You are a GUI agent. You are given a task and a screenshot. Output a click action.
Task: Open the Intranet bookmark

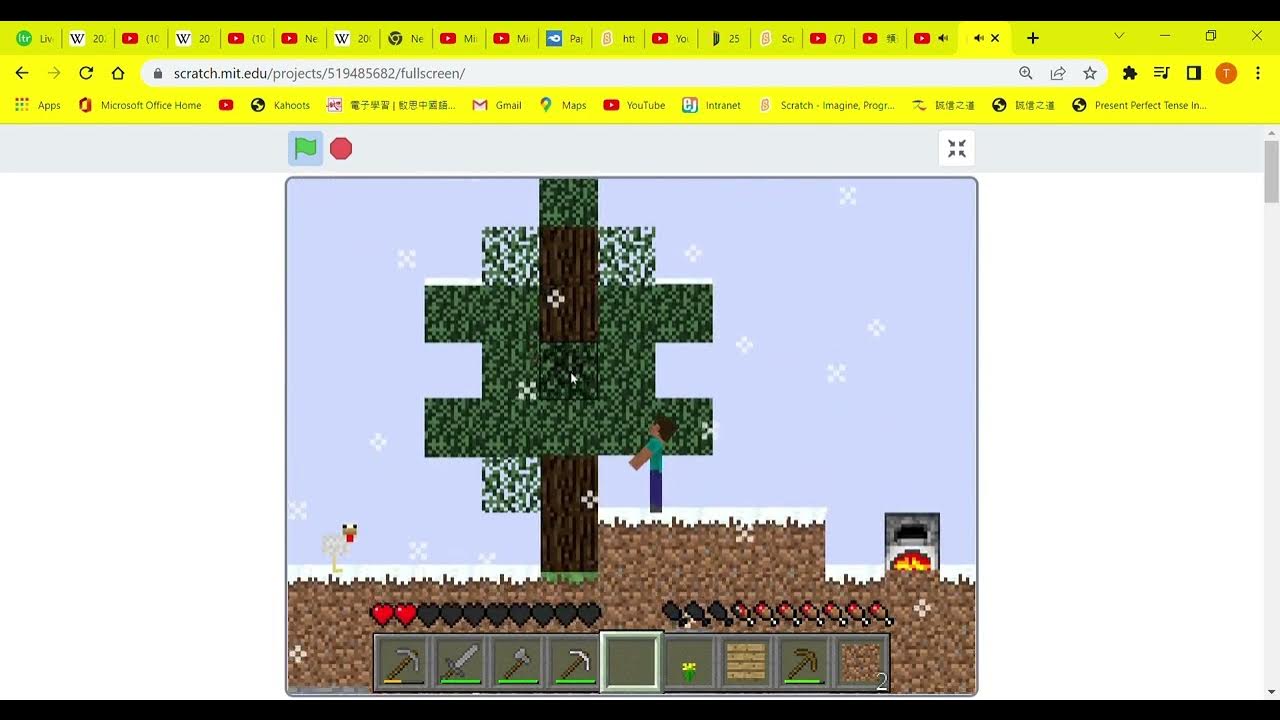(712, 105)
